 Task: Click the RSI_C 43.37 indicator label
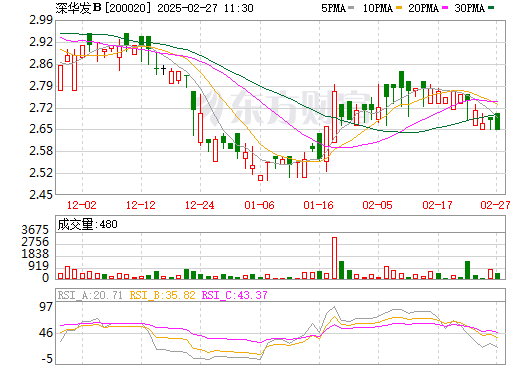coord(235,295)
